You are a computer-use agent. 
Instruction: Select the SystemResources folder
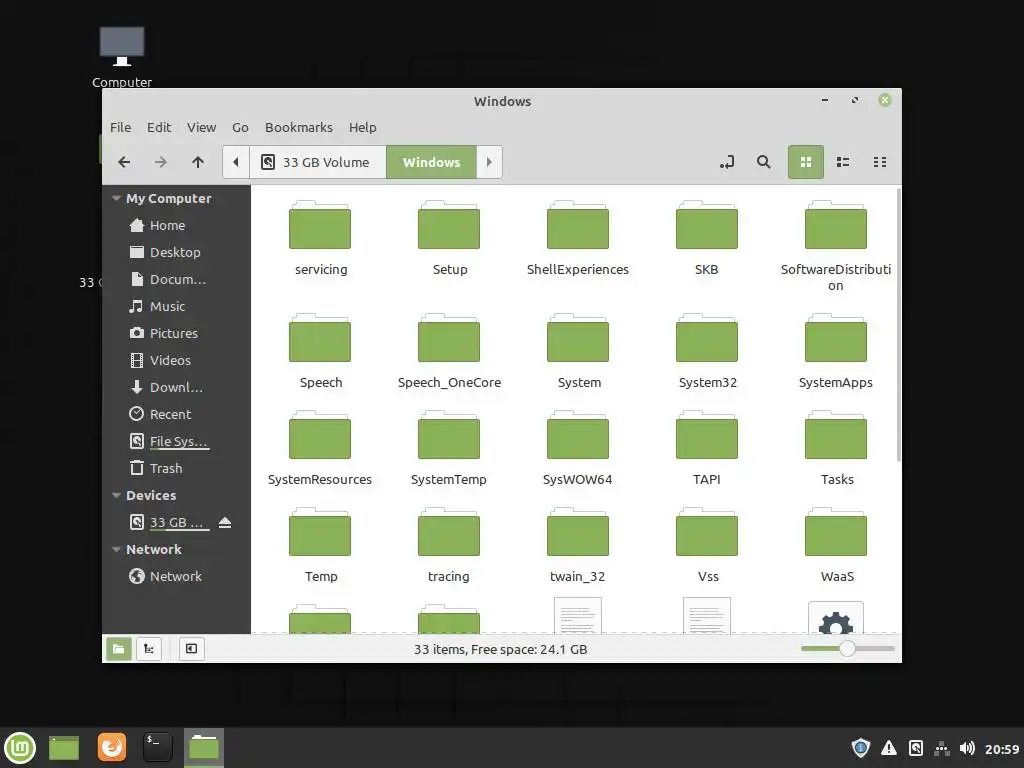point(320,449)
